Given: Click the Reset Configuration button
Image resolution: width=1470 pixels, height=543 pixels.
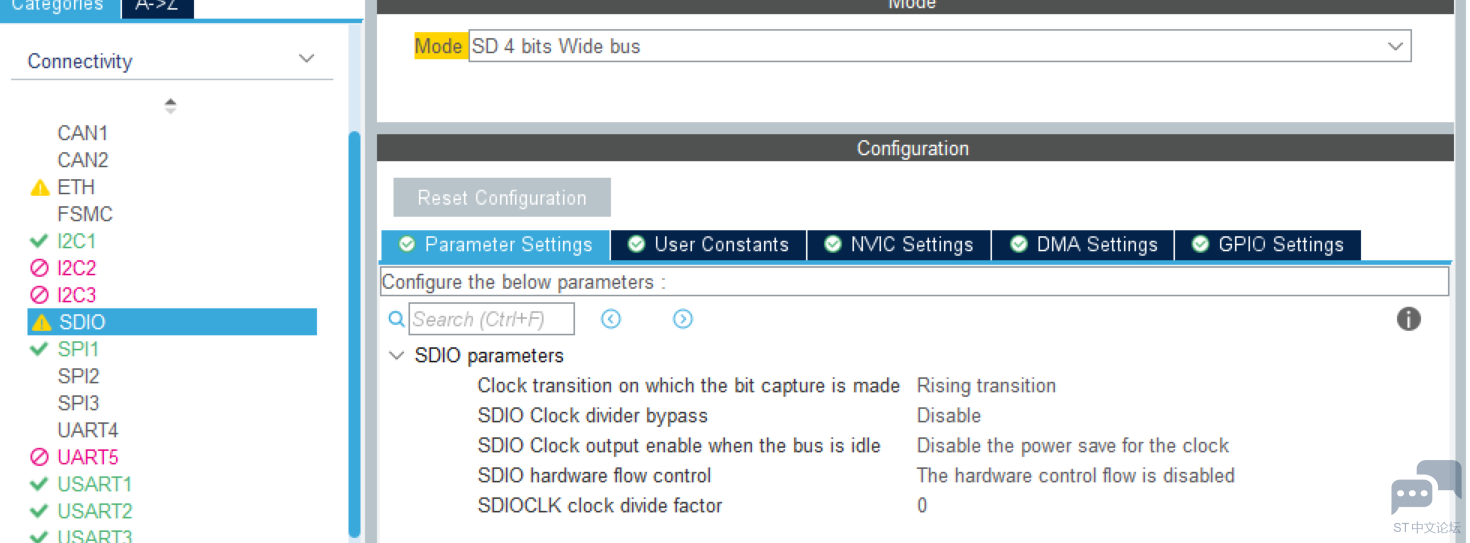Looking at the screenshot, I should click(502, 198).
